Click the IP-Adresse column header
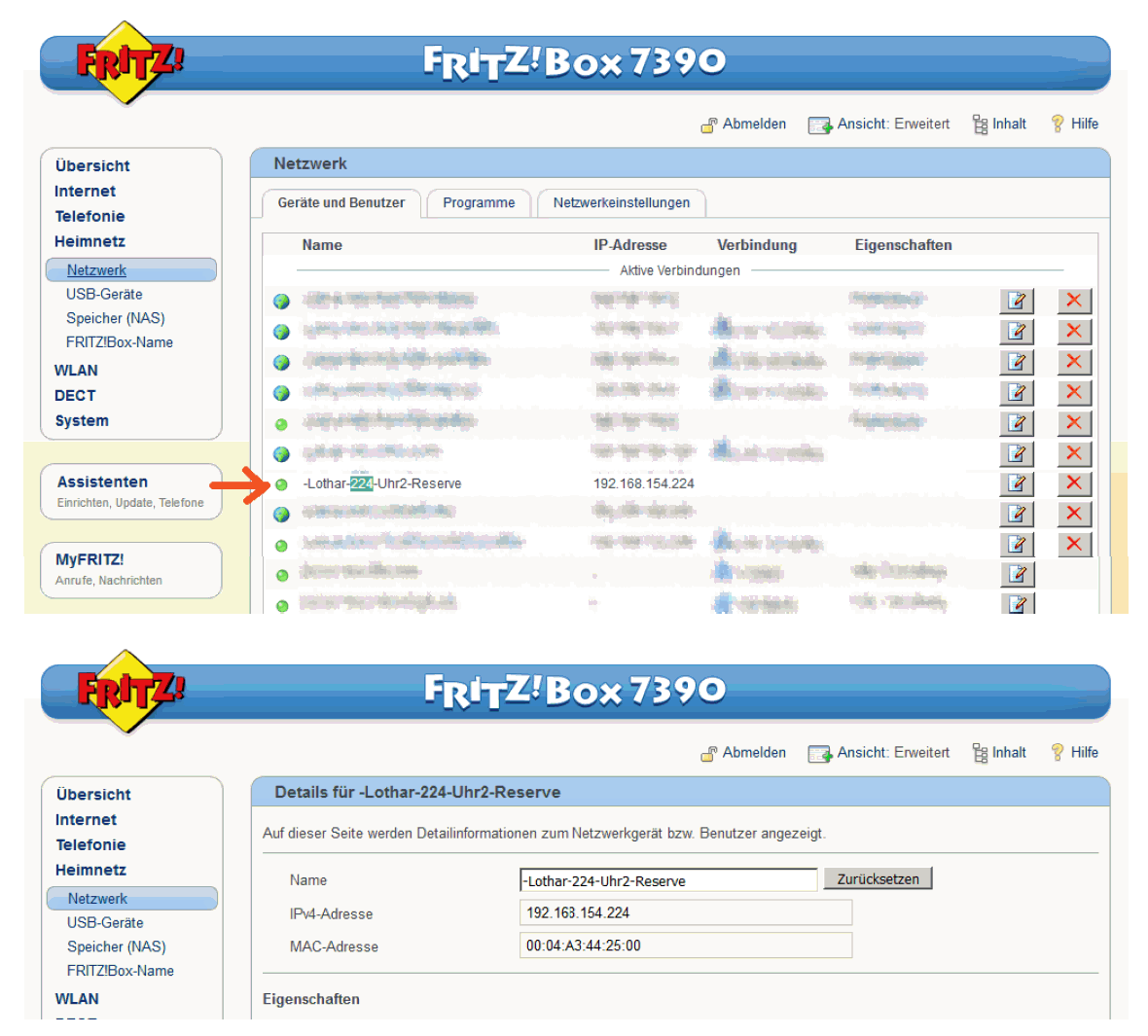The height and width of the screenshot is (1036, 1148). 630,245
